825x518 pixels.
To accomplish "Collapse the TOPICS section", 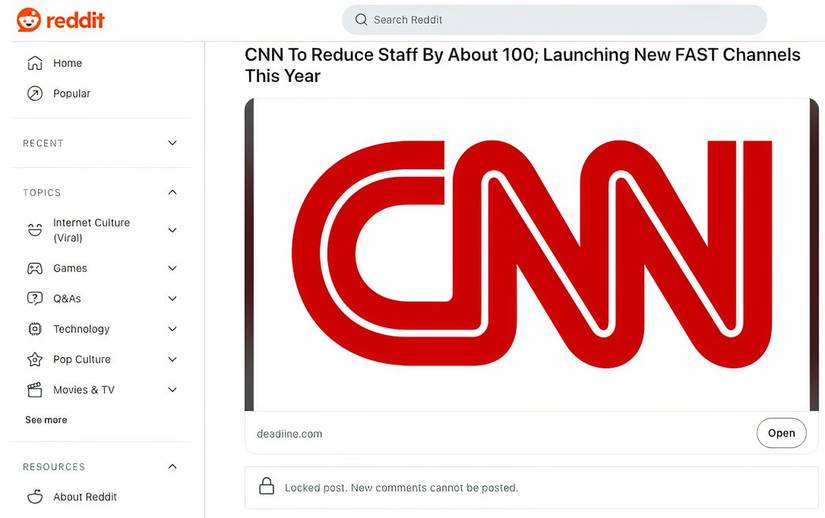I will (x=172, y=192).
